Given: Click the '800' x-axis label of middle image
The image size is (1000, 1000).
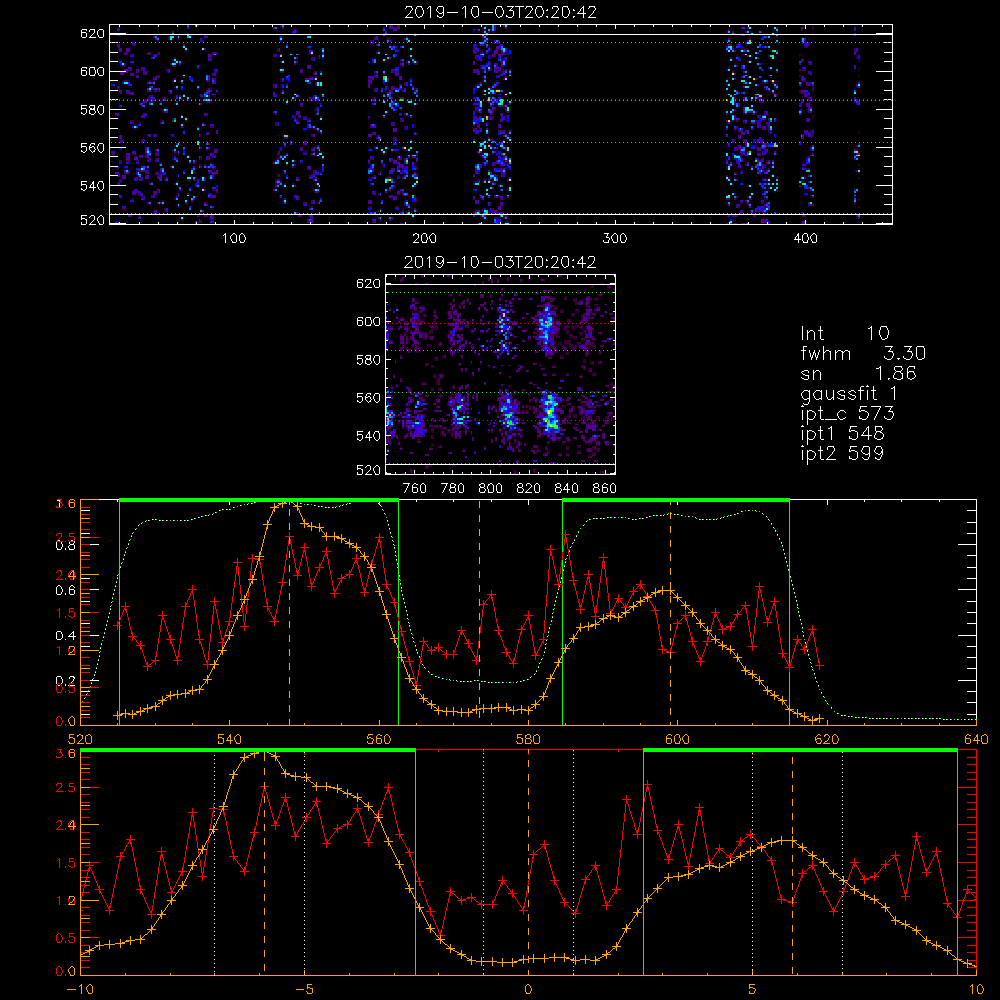Looking at the screenshot, I should [x=490, y=489].
